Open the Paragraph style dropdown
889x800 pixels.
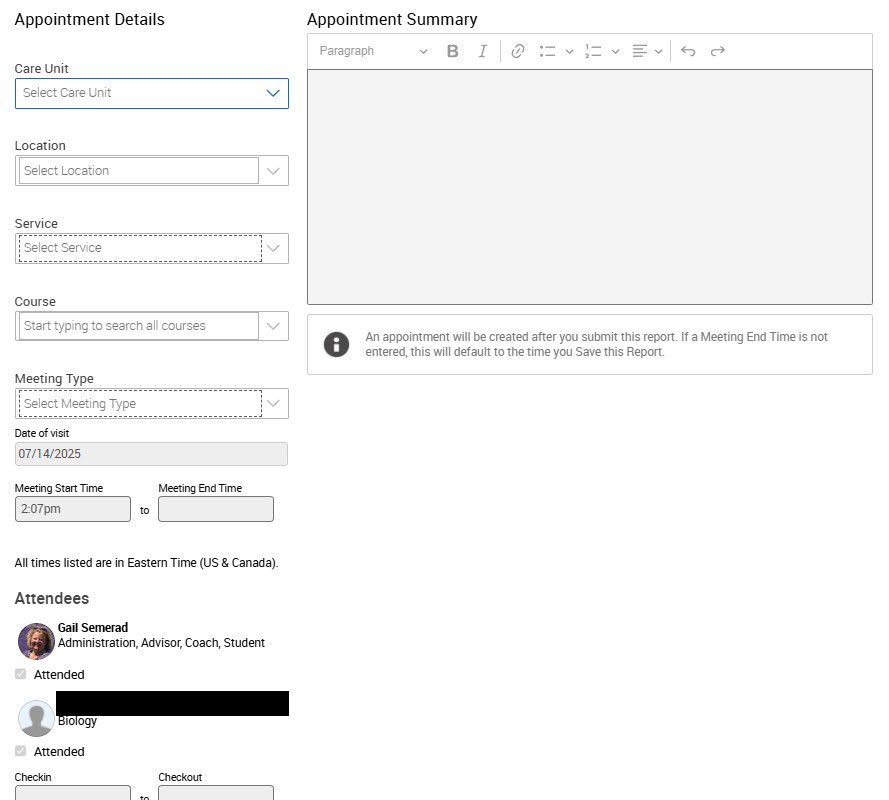[x=370, y=51]
